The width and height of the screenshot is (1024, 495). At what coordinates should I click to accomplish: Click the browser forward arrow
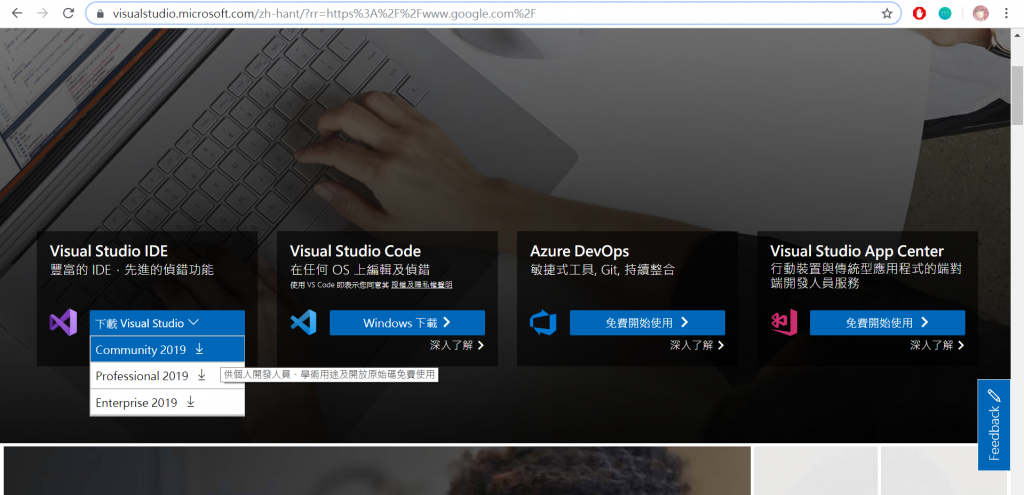coord(43,13)
